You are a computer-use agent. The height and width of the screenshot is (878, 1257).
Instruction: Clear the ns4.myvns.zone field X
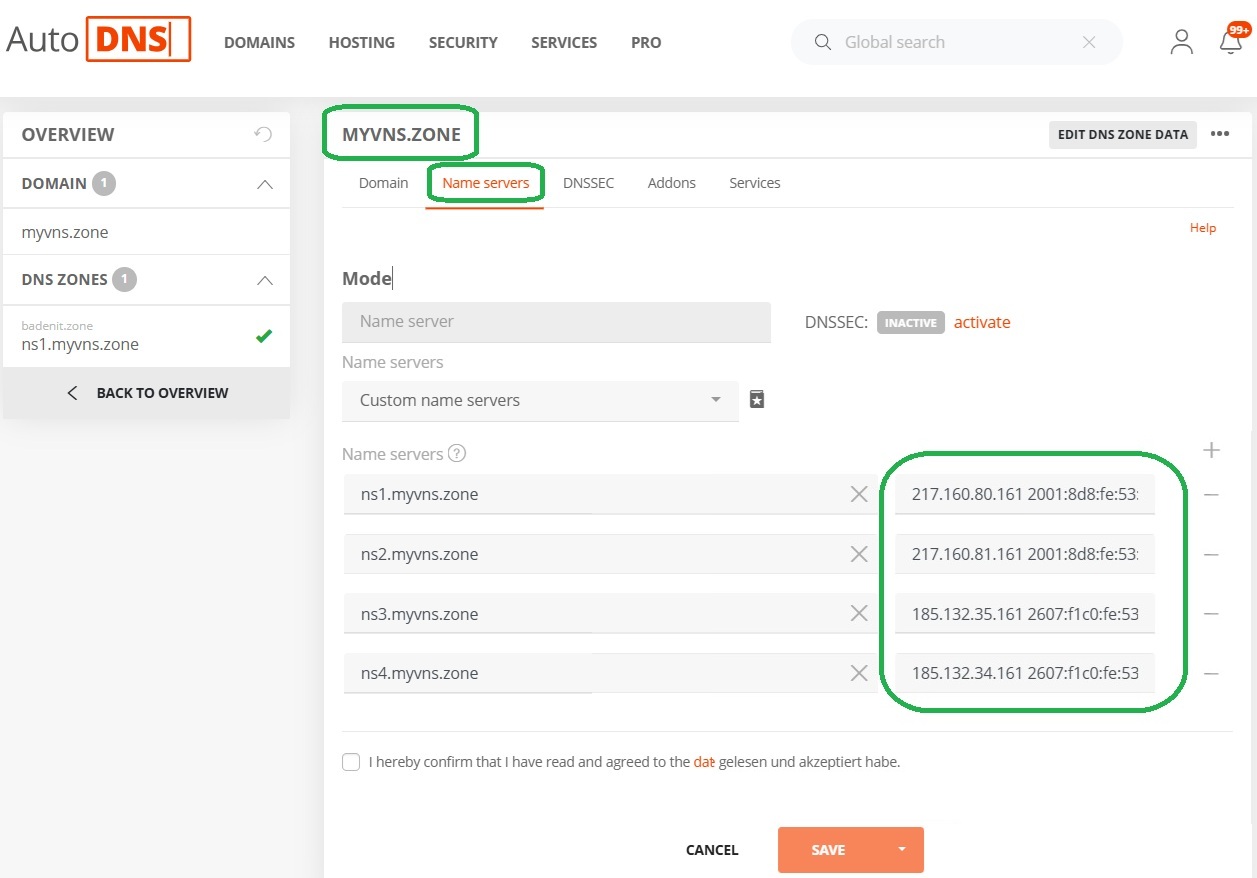(859, 673)
